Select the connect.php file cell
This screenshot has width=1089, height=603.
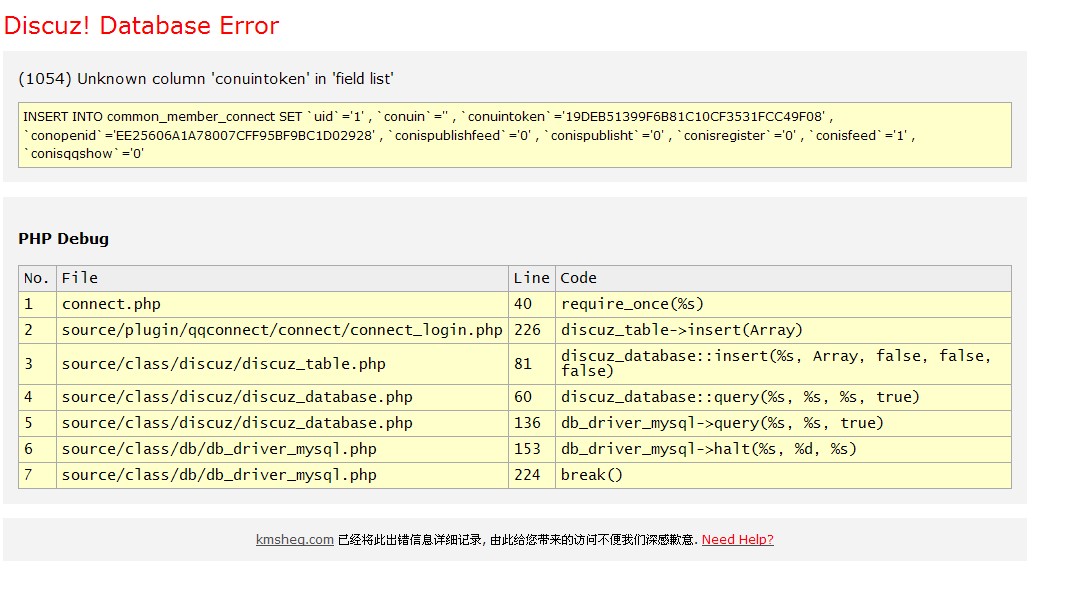click(111, 304)
